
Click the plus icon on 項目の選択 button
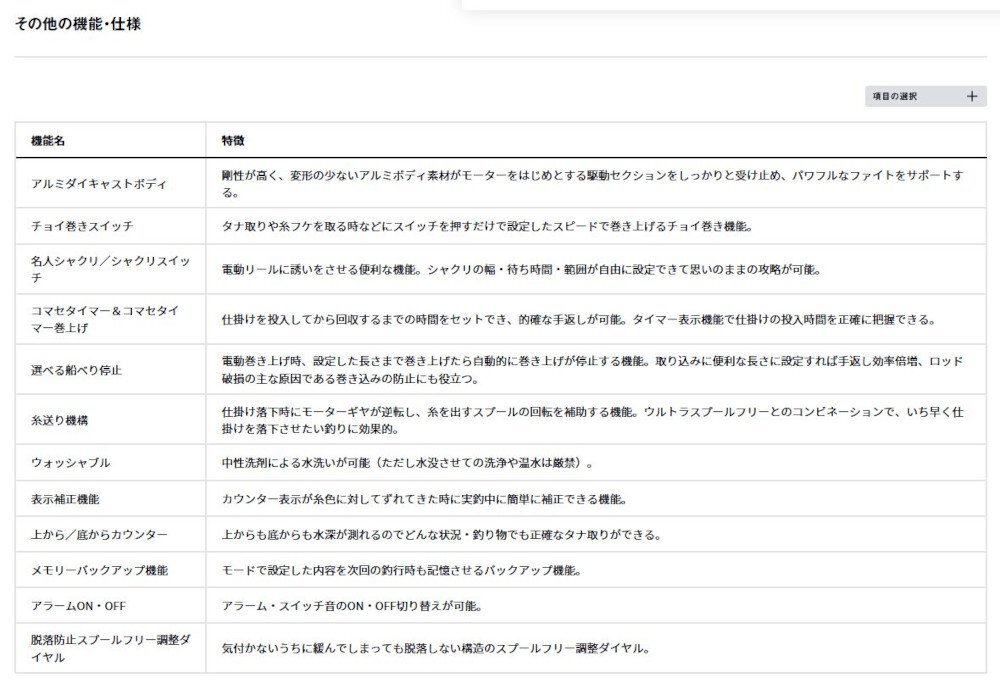coord(969,96)
